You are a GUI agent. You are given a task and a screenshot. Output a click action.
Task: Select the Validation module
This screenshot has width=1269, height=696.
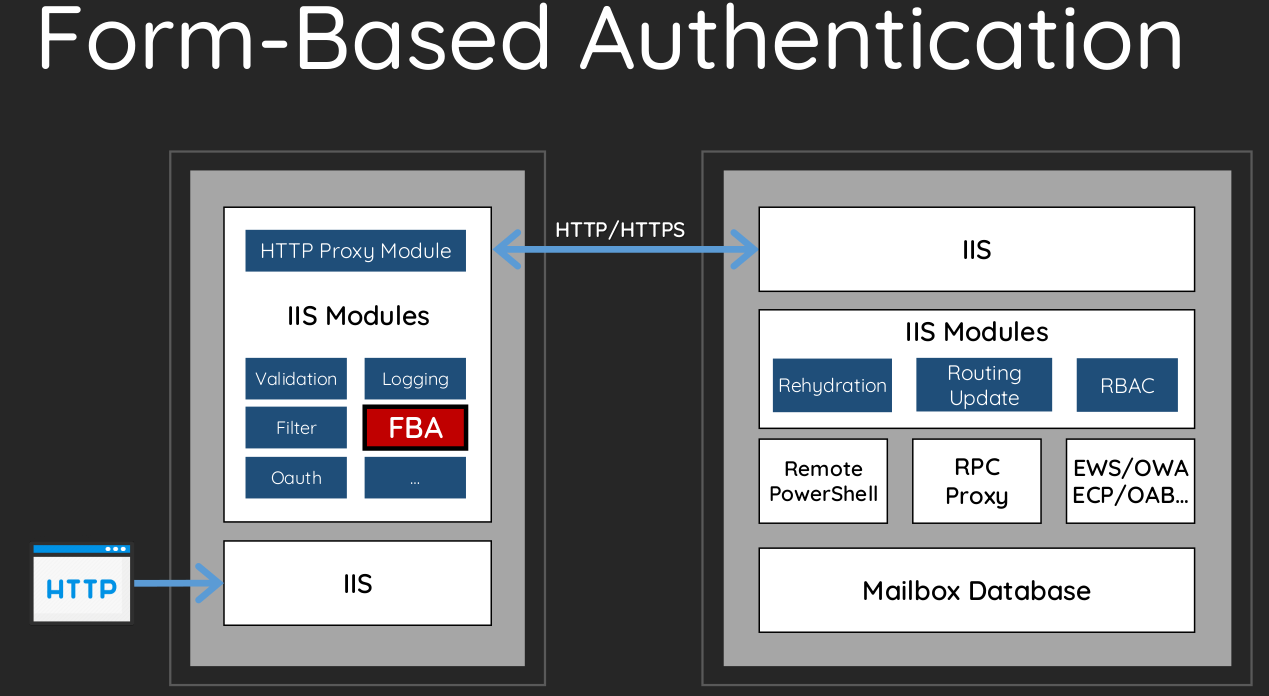pyautogui.click(x=296, y=379)
